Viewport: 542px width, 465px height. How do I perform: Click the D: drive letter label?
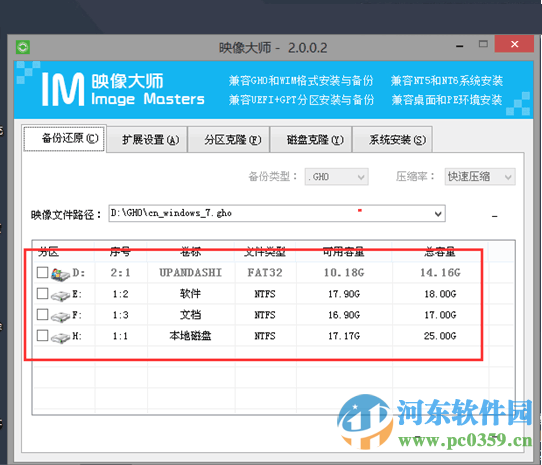click(79, 273)
